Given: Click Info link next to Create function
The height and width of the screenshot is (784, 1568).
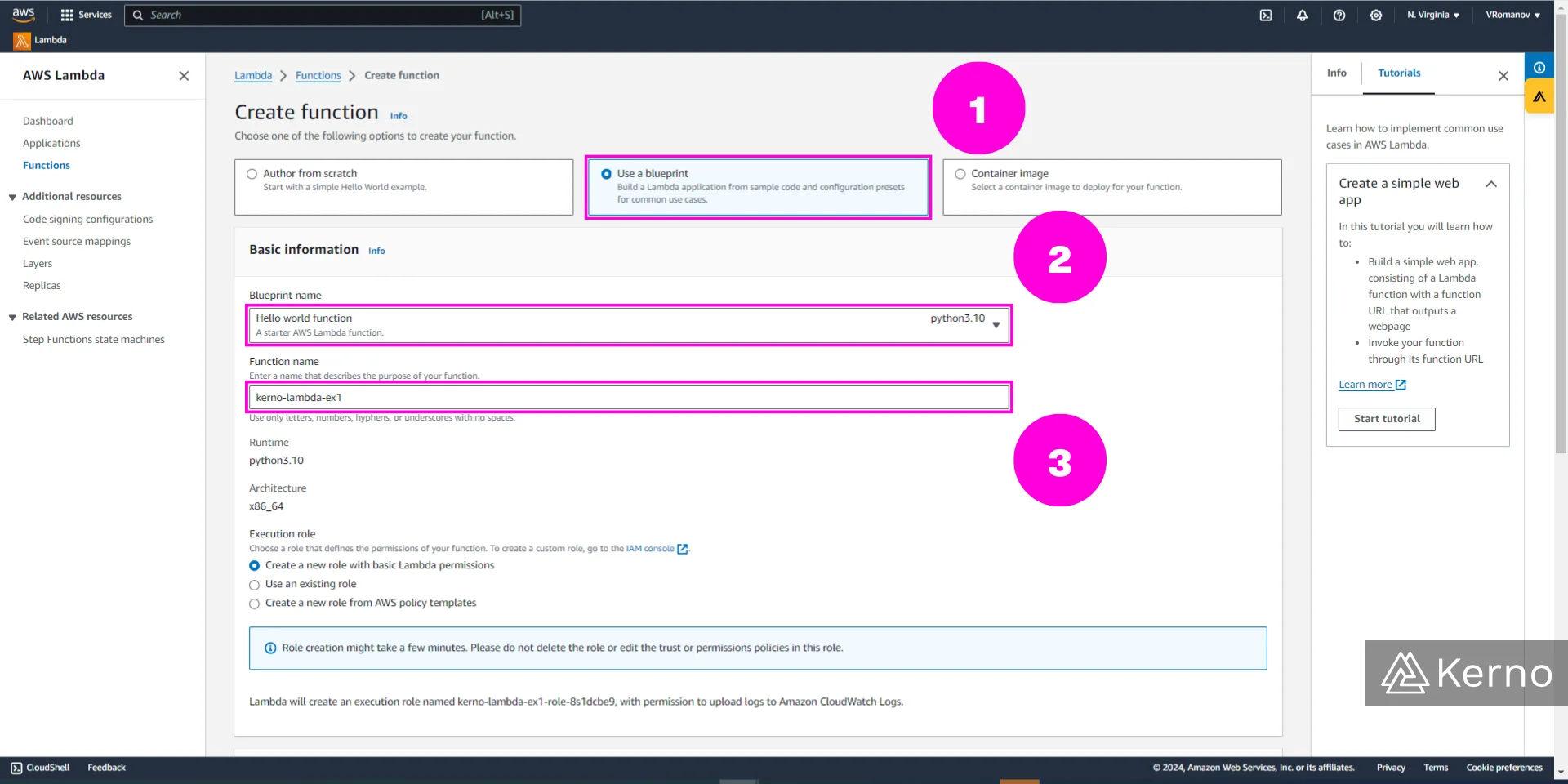Looking at the screenshot, I should [399, 116].
